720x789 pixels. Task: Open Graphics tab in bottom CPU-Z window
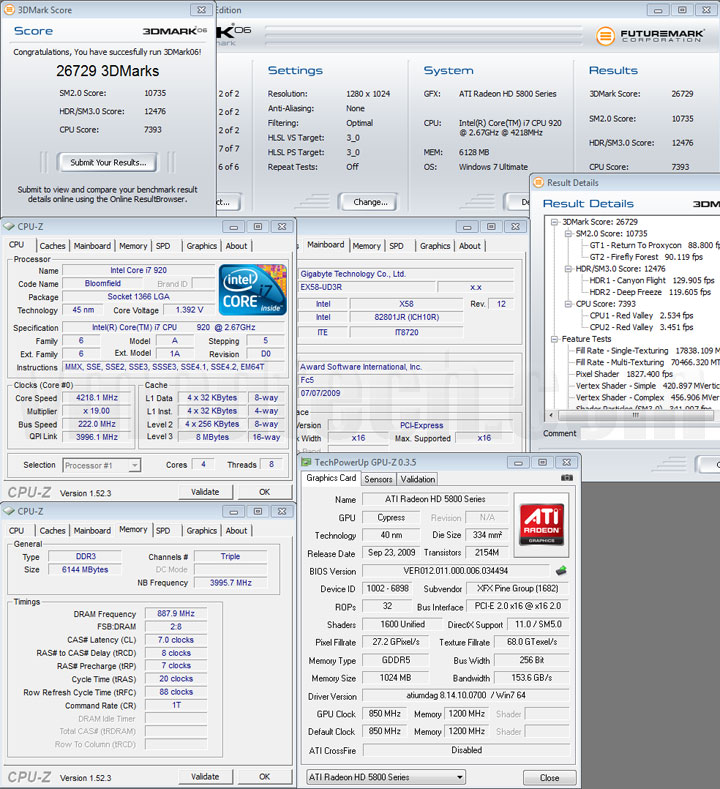pos(202,531)
